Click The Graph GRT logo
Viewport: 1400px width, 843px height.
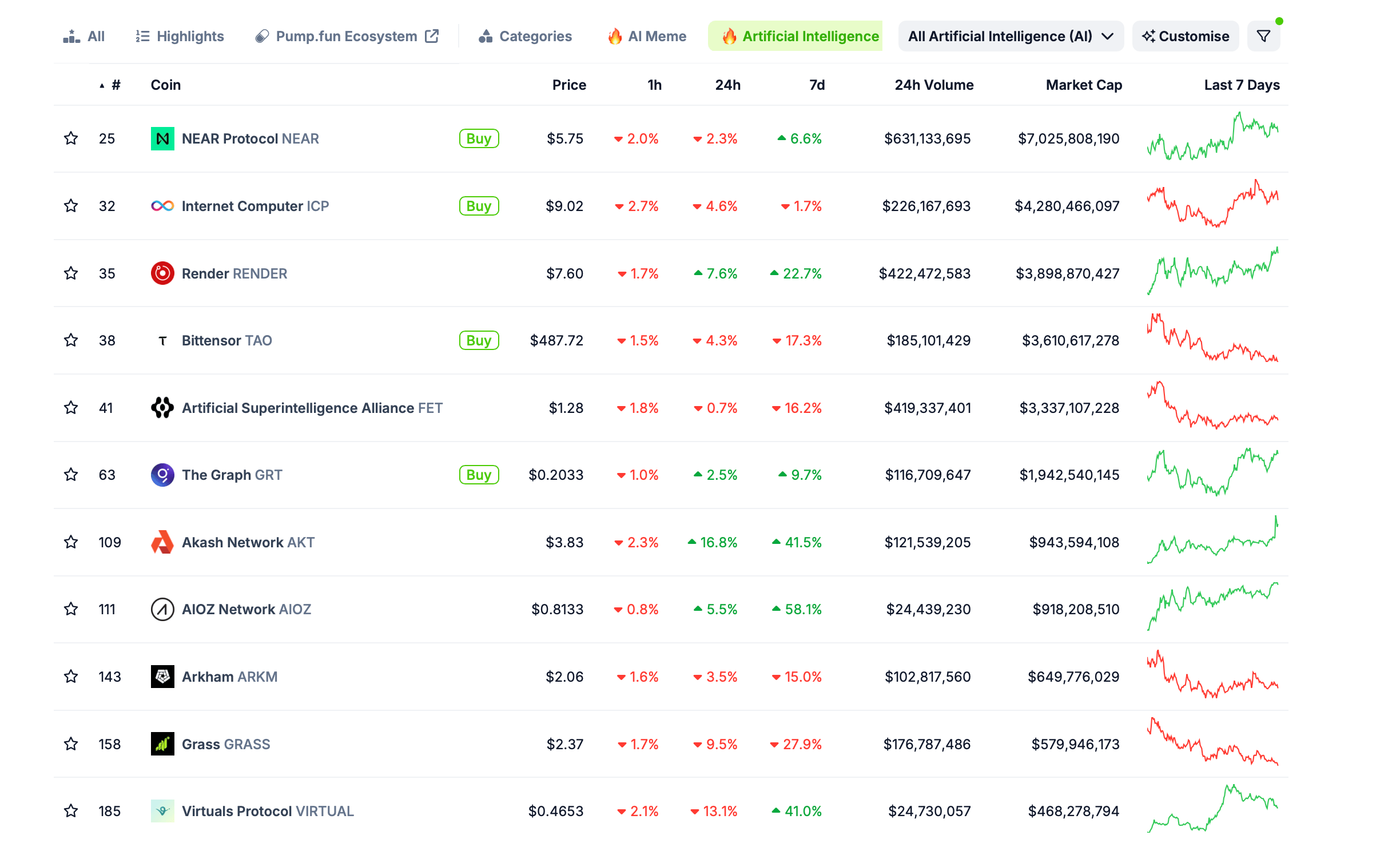point(162,475)
